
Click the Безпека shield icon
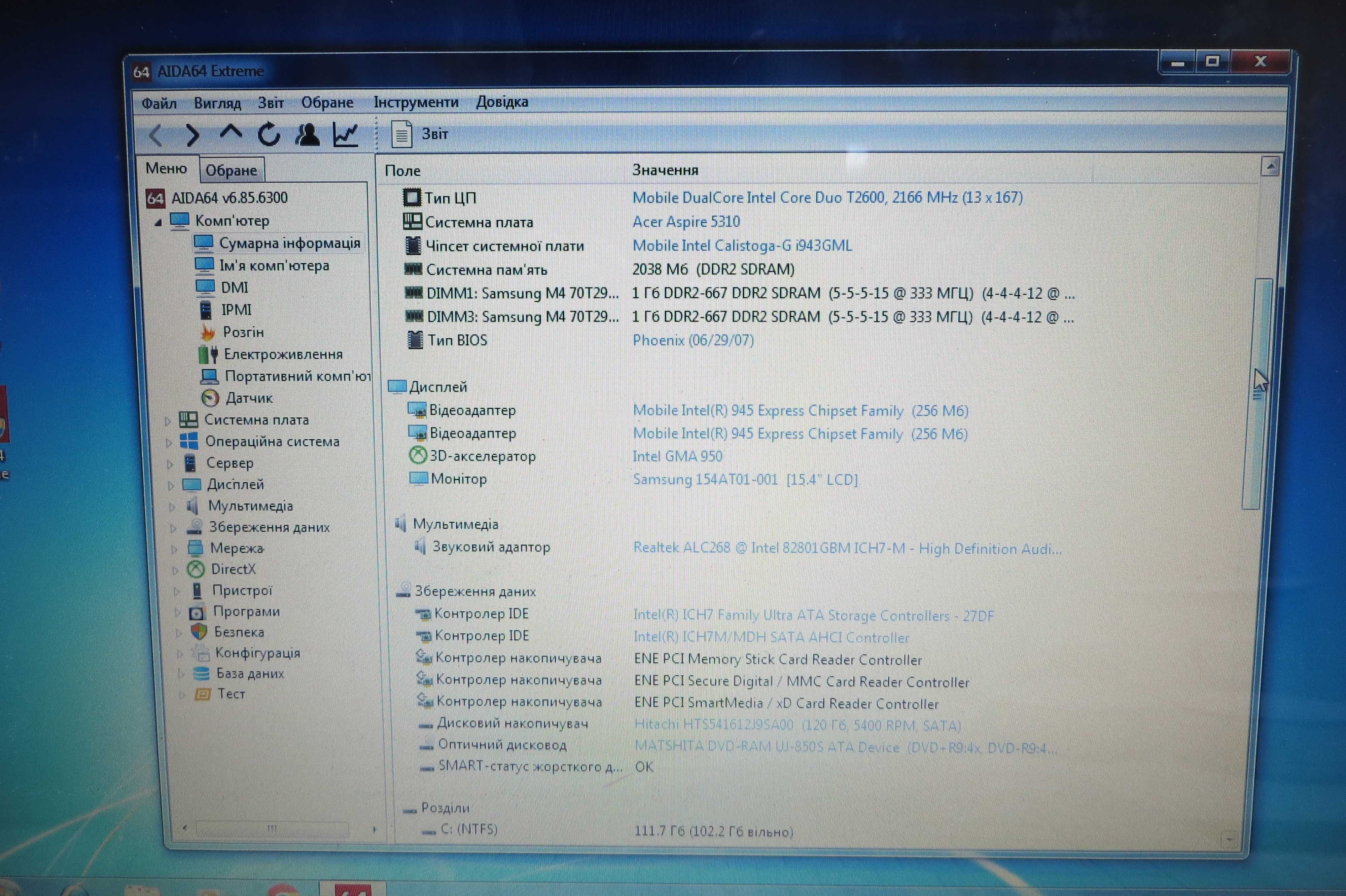pyautogui.click(x=198, y=631)
